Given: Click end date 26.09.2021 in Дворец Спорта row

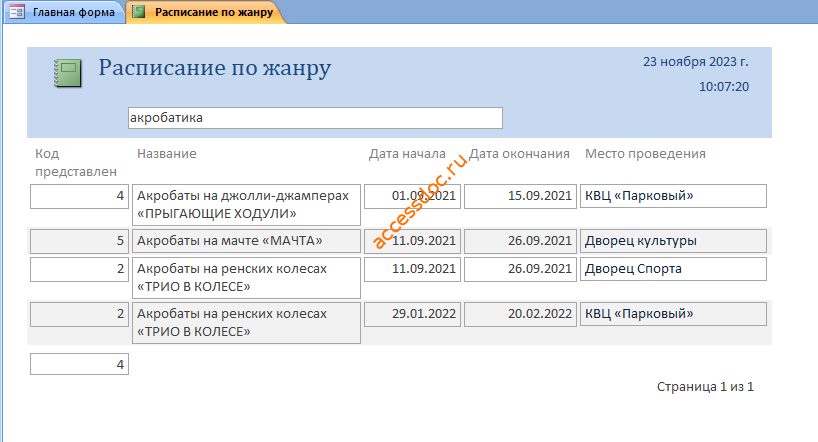Looking at the screenshot, I should [x=520, y=269].
